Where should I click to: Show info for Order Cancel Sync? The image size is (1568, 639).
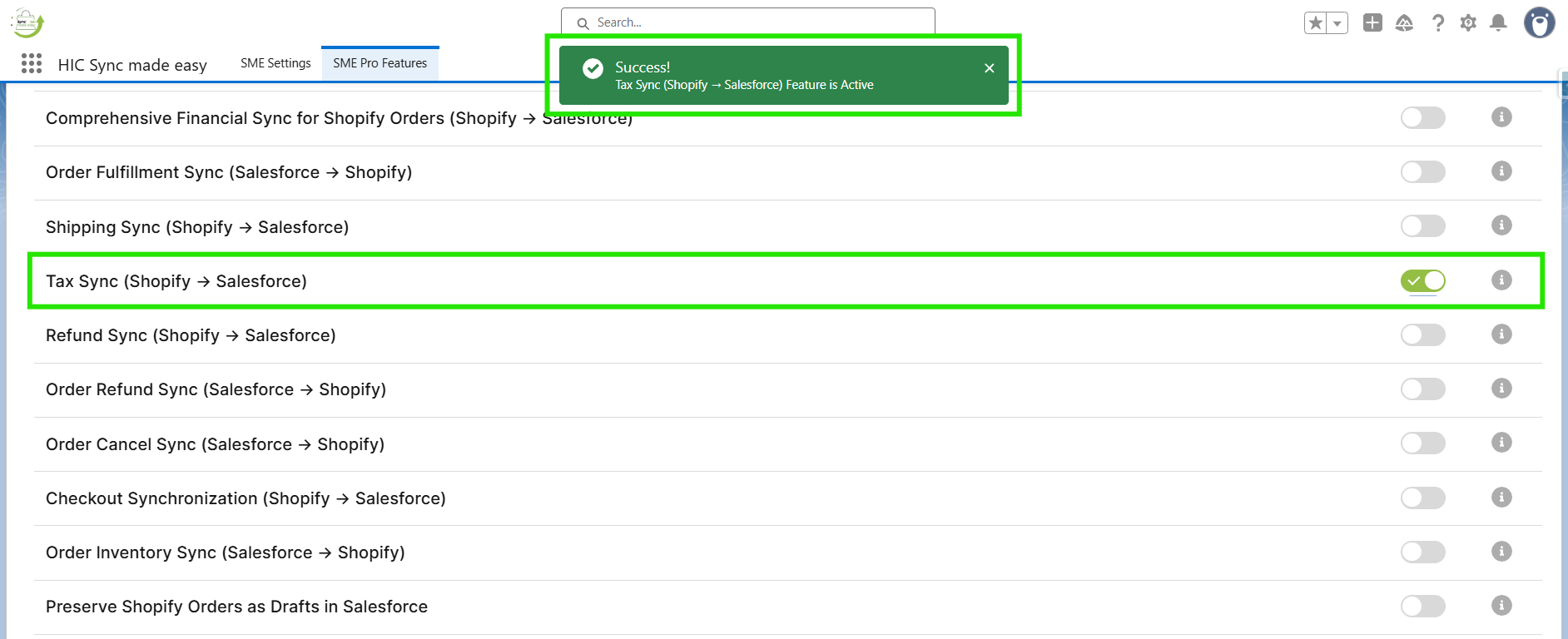1501,443
